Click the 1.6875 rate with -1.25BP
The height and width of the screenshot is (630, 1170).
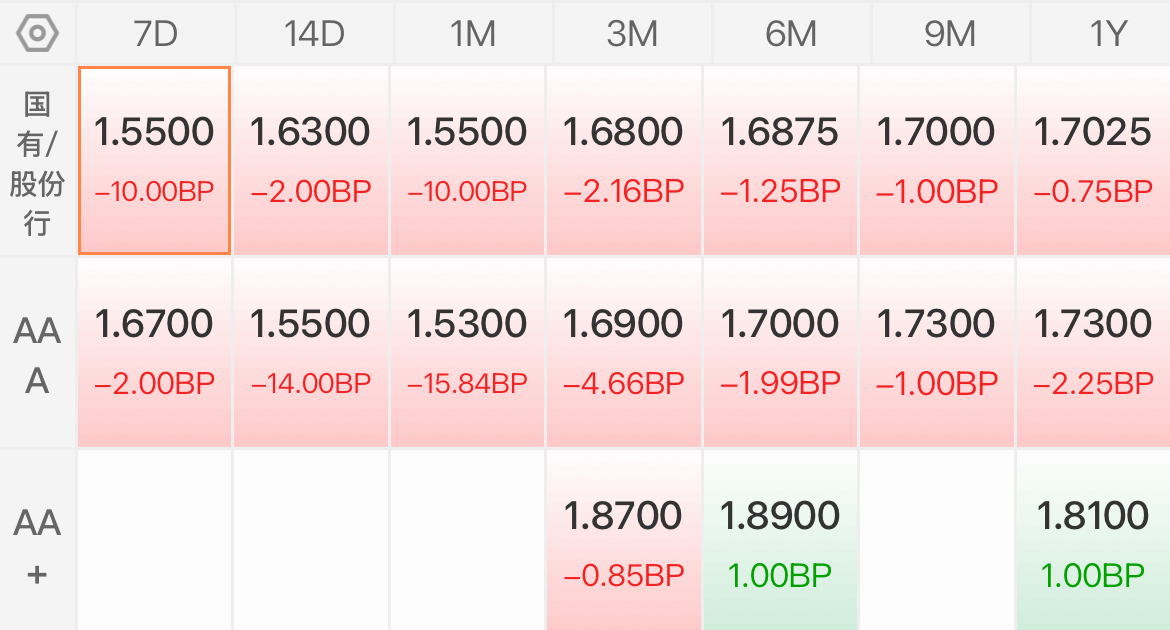click(780, 160)
